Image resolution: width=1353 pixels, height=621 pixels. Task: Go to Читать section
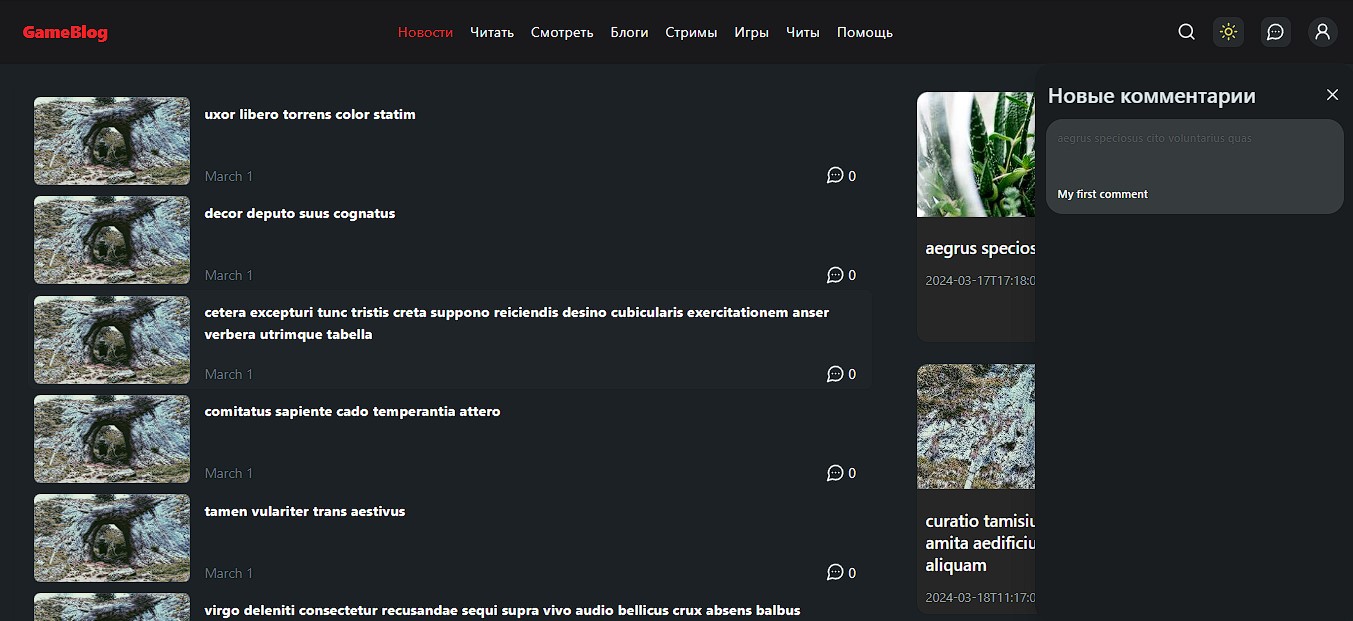coord(492,32)
